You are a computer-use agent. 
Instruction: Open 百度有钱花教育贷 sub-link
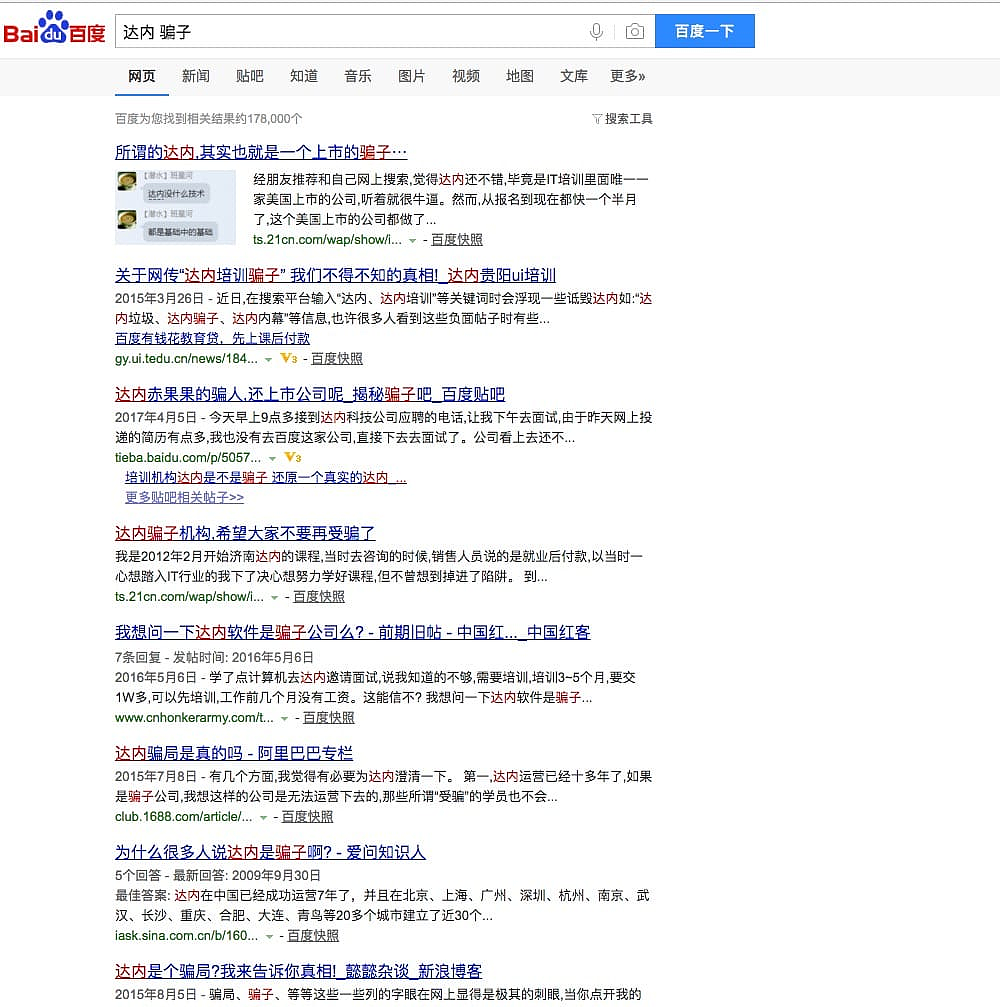coord(212,338)
